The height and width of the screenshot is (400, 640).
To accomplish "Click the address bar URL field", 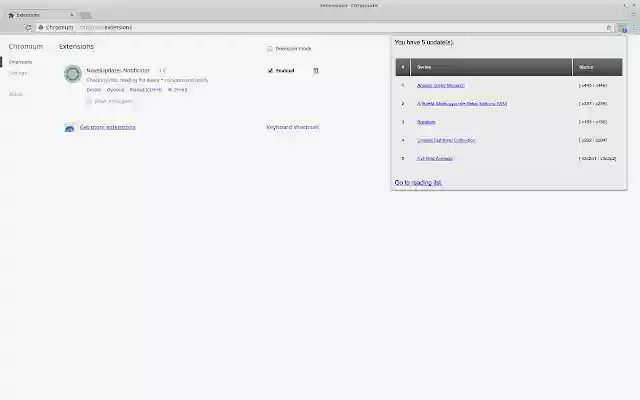I will click(x=322, y=27).
